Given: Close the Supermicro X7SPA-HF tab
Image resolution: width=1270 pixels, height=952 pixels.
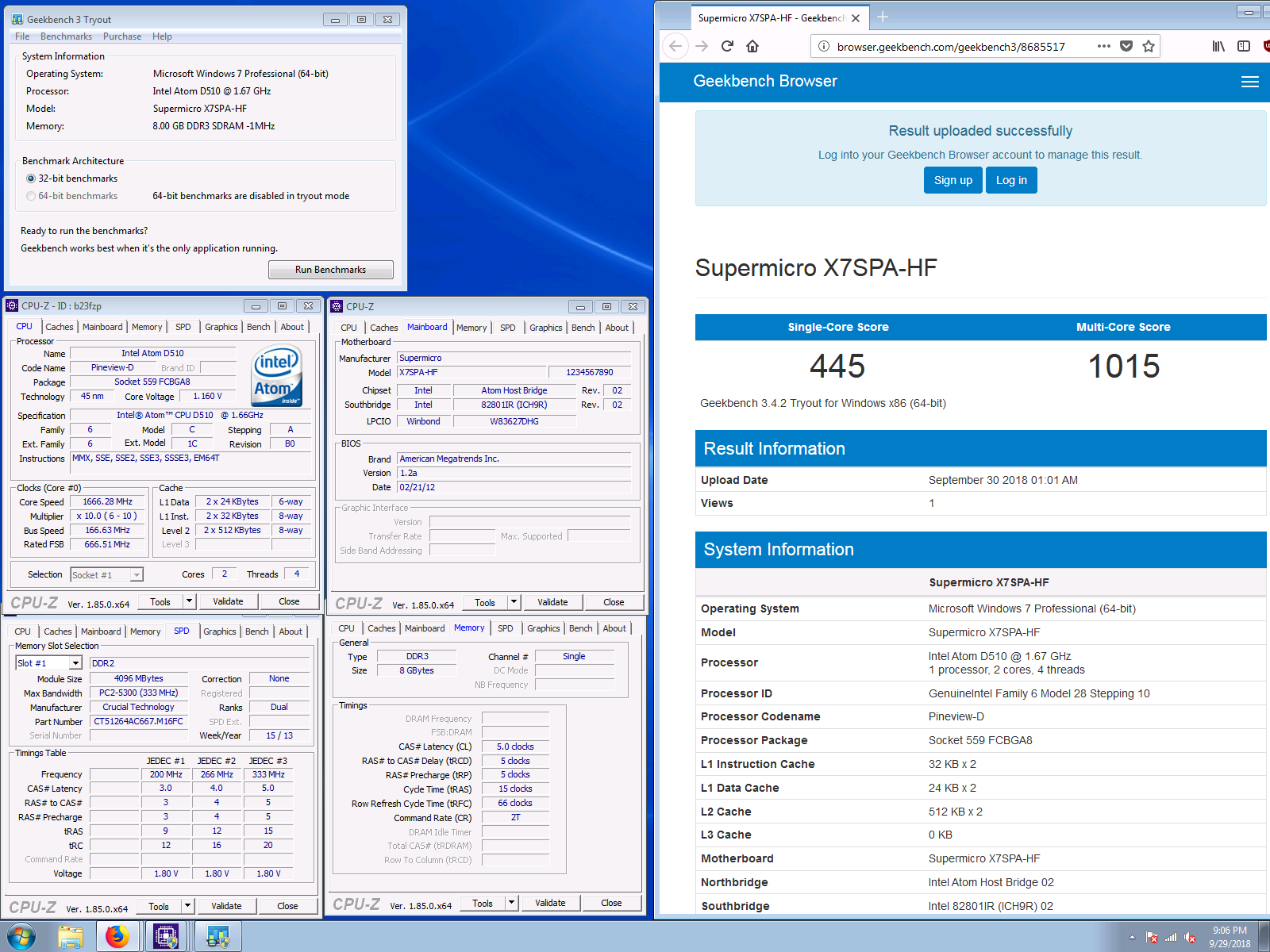Looking at the screenshot, I should click(x=856, y=17).
